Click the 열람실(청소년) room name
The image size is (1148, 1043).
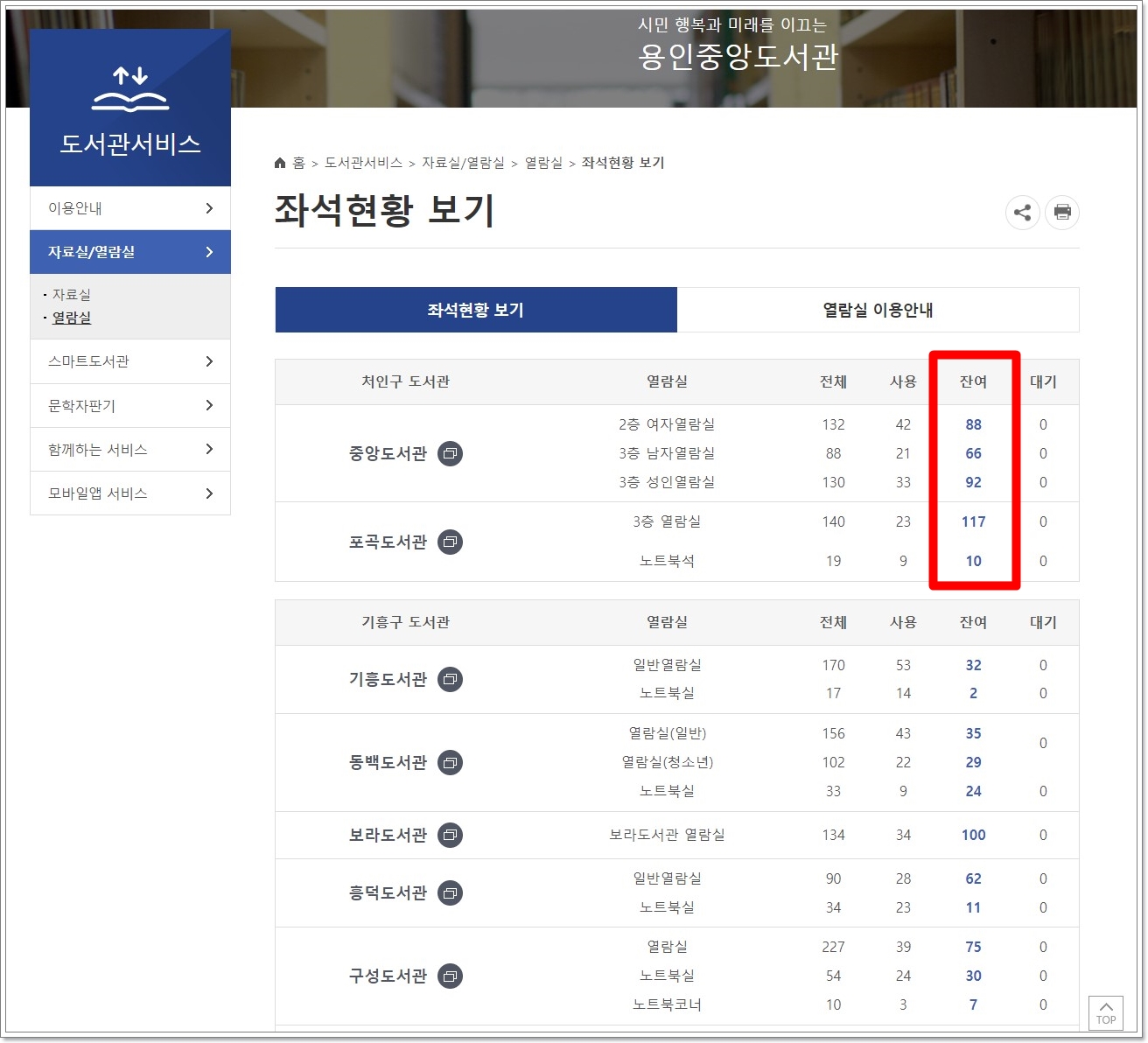[667, 762]
